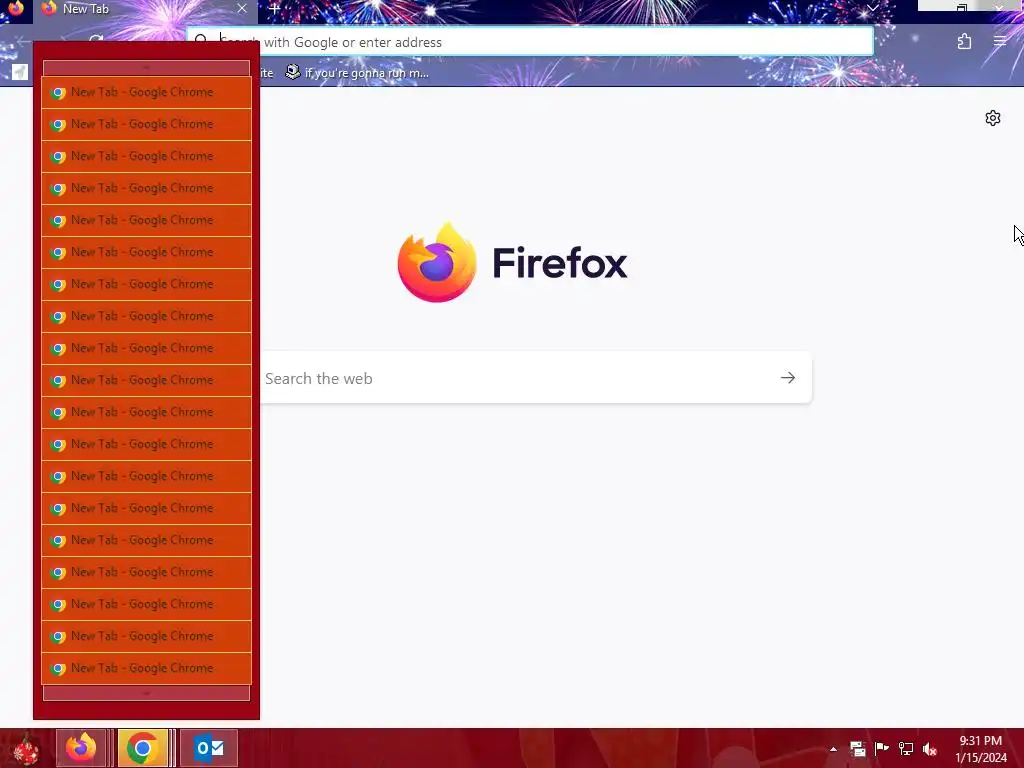Open the network connection tray icon
The image size is (1024, 768).
pos(906,749)
